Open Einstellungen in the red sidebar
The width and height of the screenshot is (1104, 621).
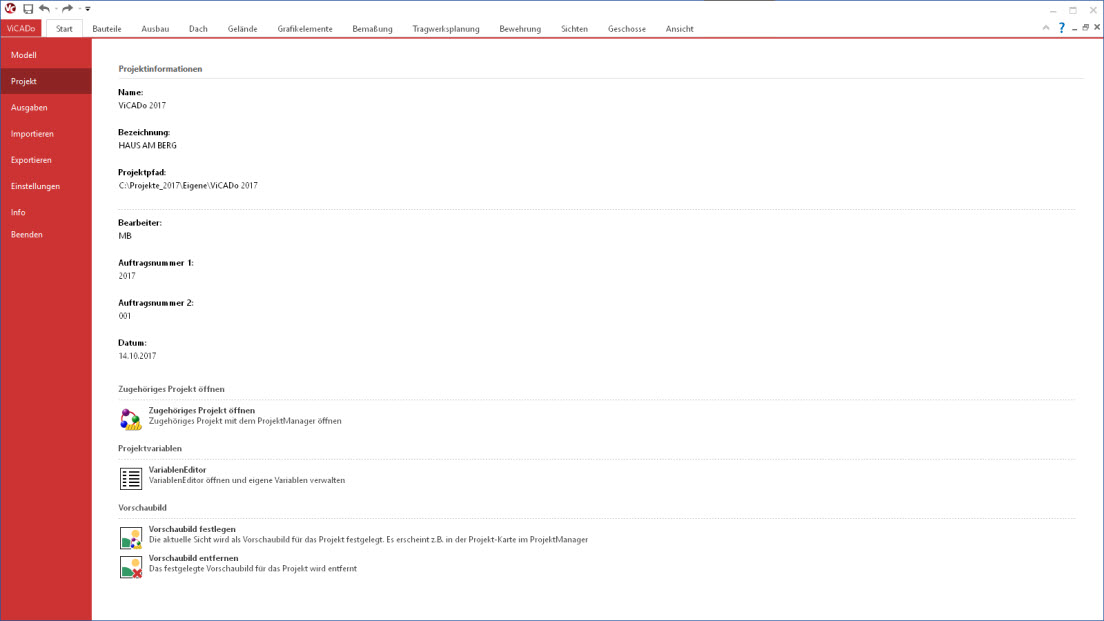(x=46, y=187)
